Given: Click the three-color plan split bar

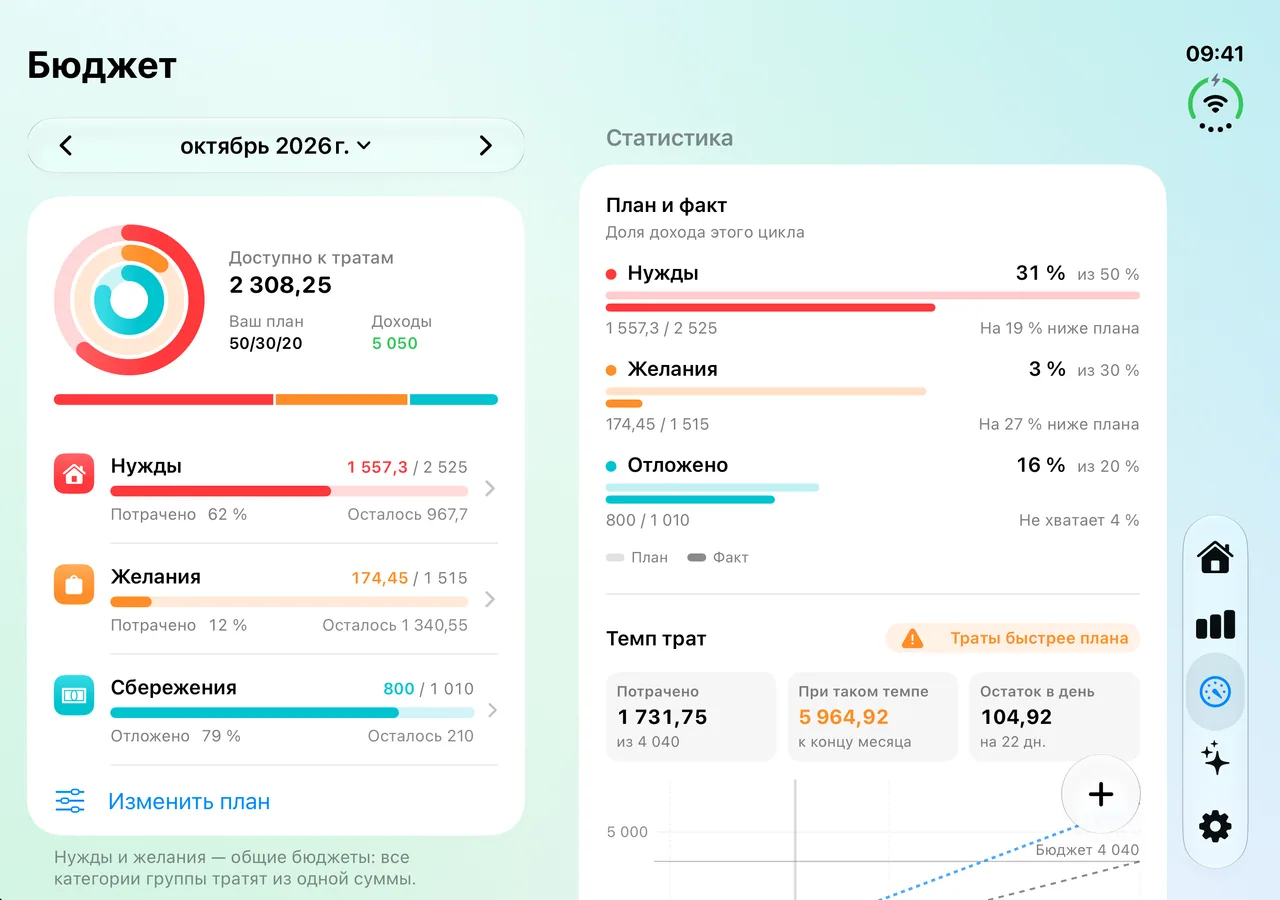Looking at the screenshot, I should (276, 399).
